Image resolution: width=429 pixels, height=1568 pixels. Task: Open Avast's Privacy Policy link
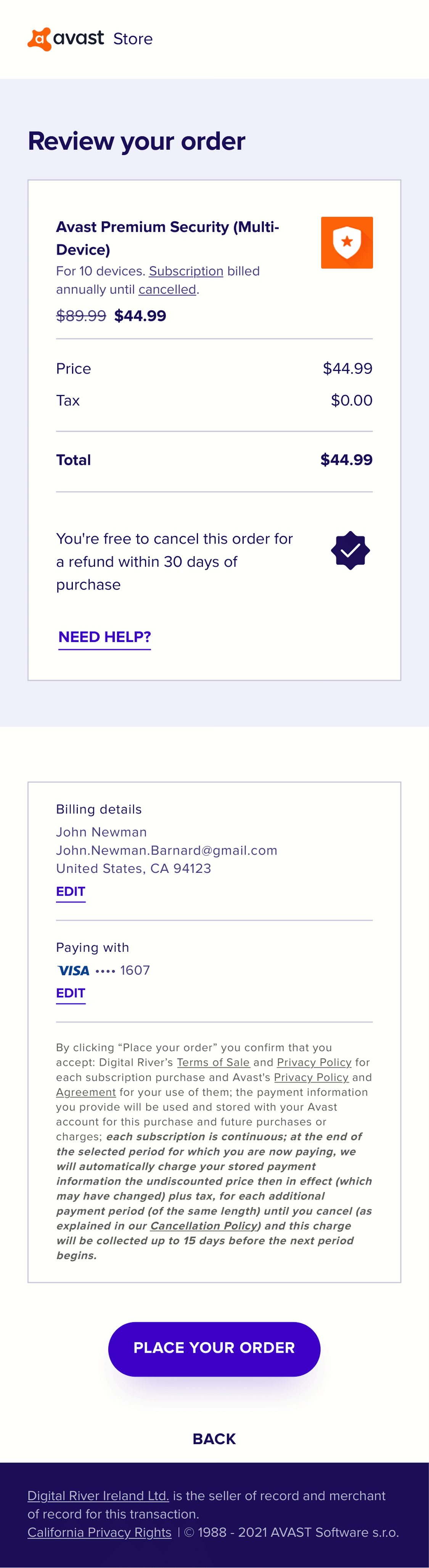[312, 1077]
